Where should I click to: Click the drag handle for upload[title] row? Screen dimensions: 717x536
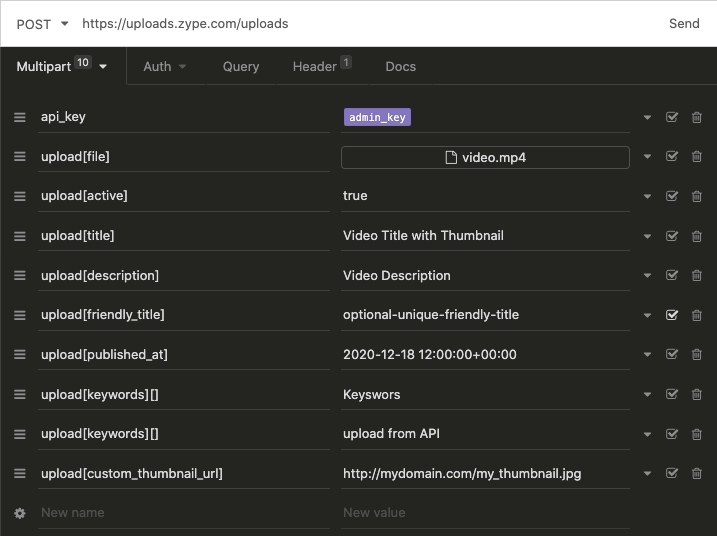click(20, 236)
